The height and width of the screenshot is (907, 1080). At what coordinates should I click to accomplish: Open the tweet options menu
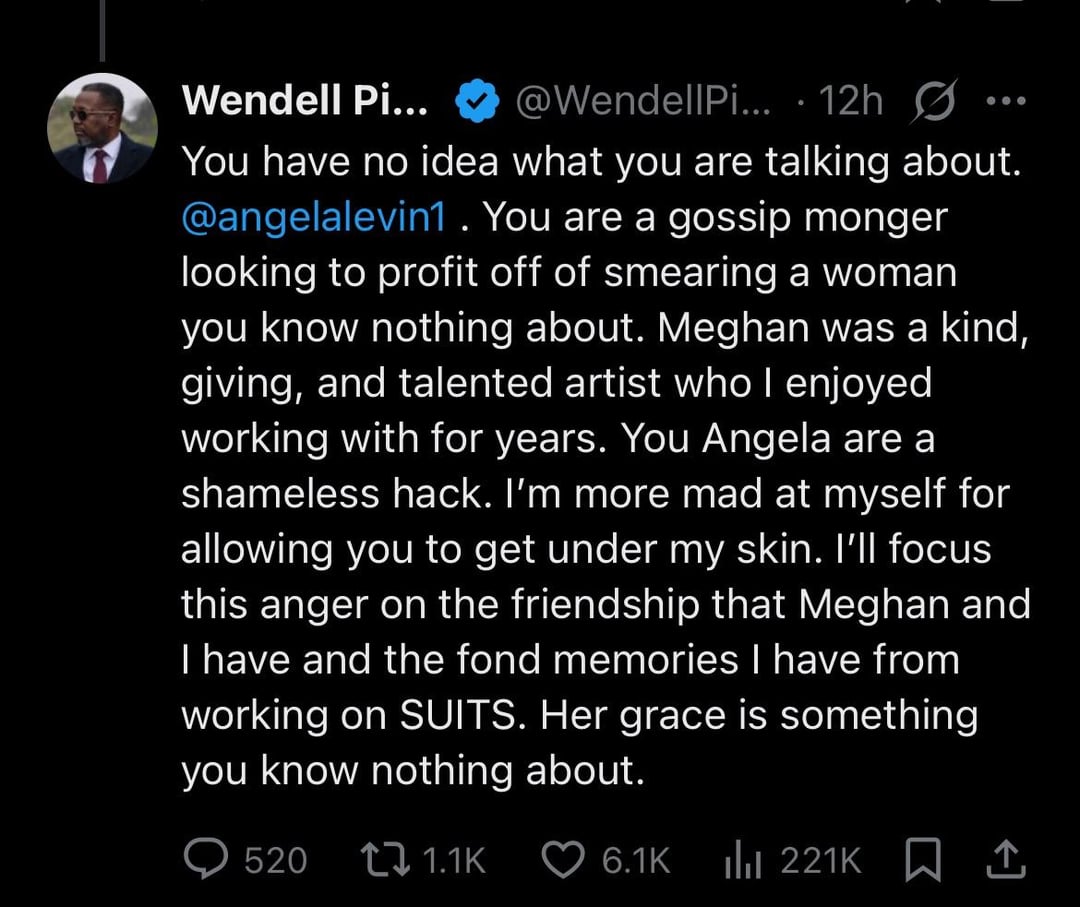coord(1006,99)
